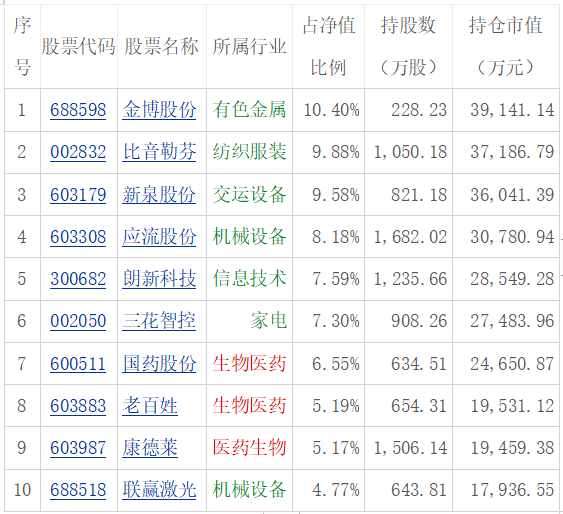563x514 pixels.
Task: Open the 康德莱 link
Action: click(x=150, y=448)
